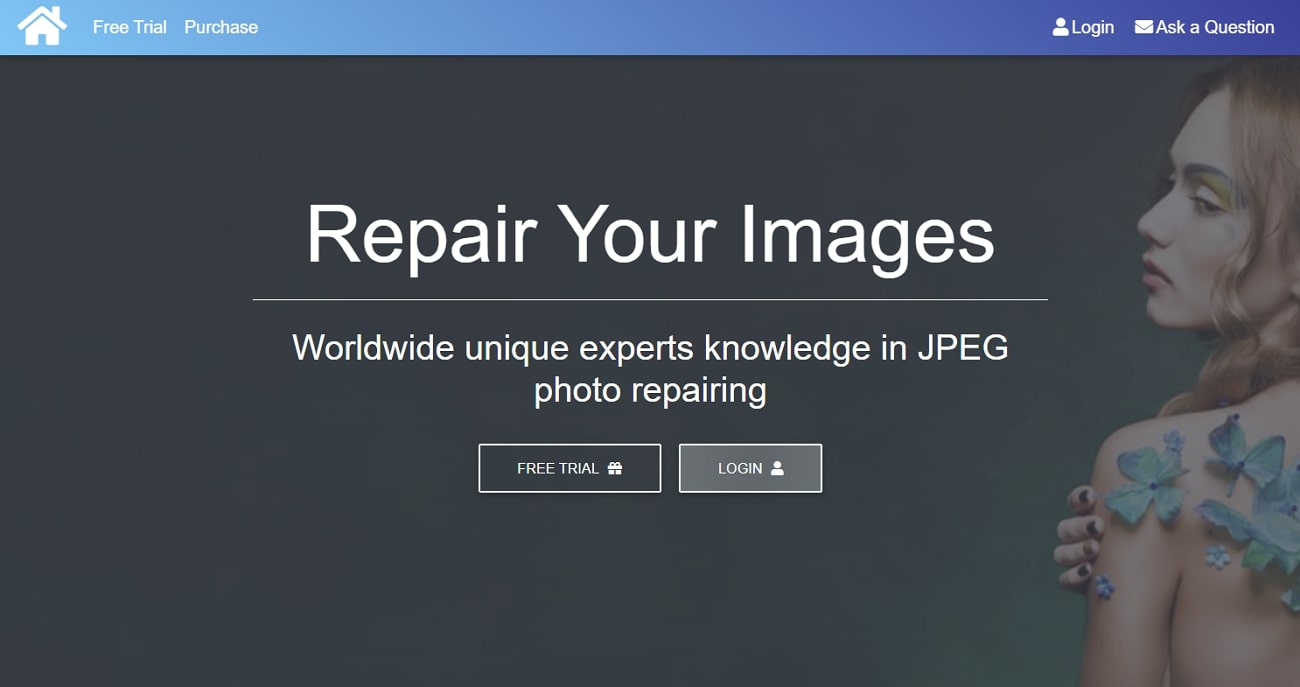The width and height of the screenshot is (1300, 687).
Task: Start the FREE TRIAL from hero button
Action: 570,468
